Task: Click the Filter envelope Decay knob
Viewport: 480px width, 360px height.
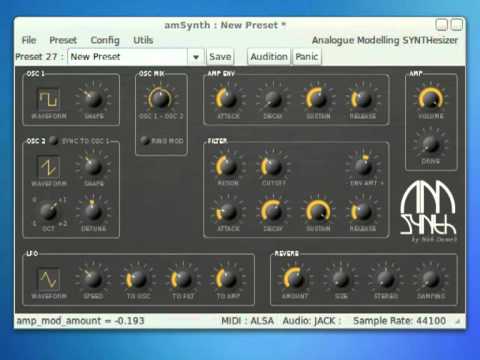Action: pos(273,211)
